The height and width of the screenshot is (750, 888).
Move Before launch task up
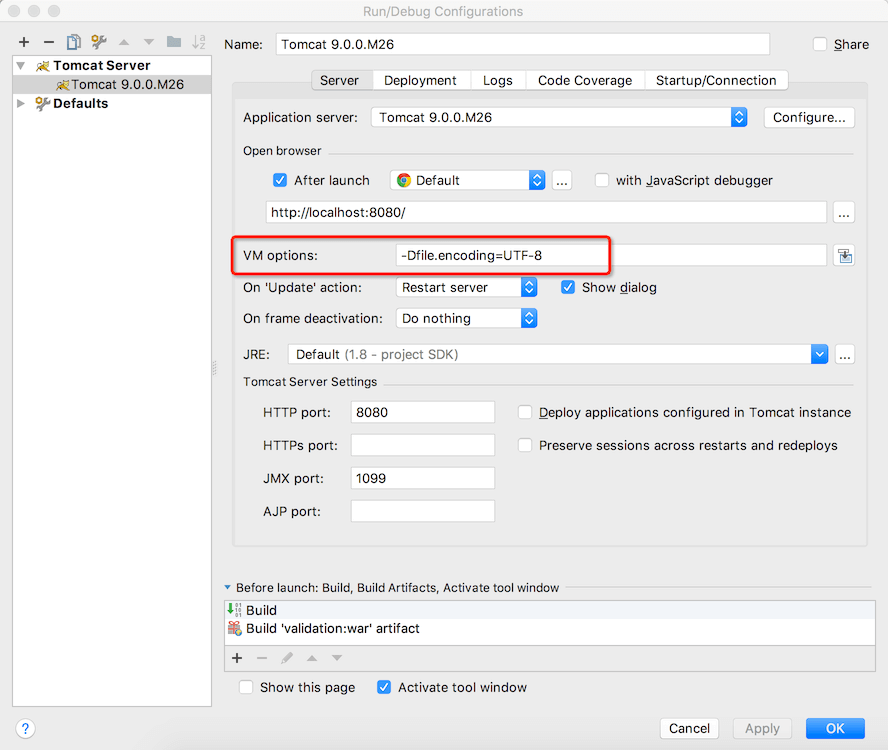click(312, 658)
